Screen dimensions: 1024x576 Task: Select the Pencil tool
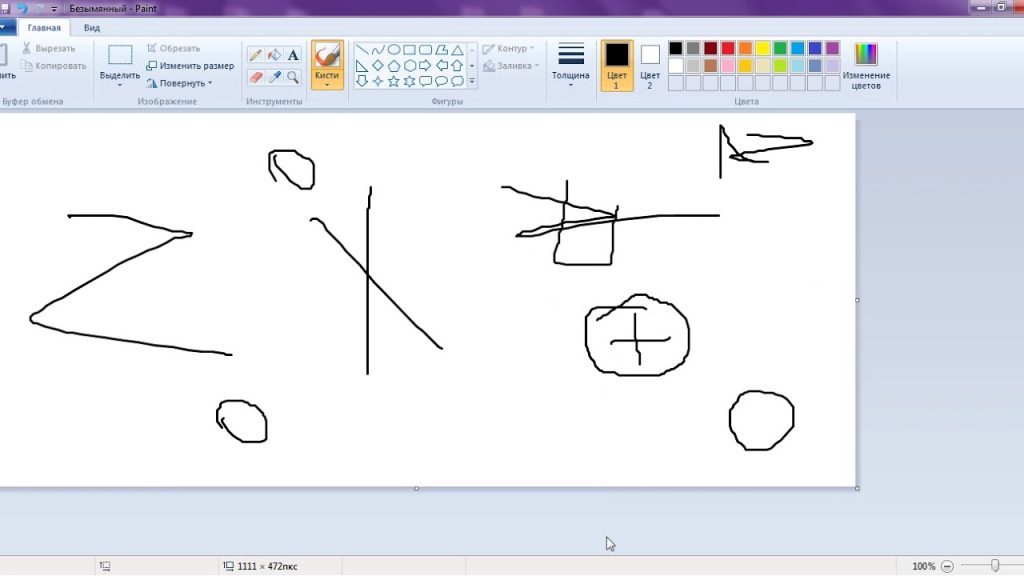coord(256,55)
